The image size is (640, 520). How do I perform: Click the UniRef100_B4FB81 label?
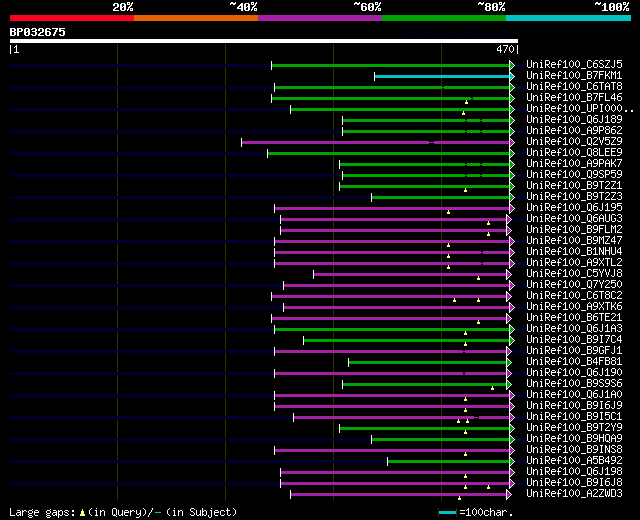[x=574, y=362]
